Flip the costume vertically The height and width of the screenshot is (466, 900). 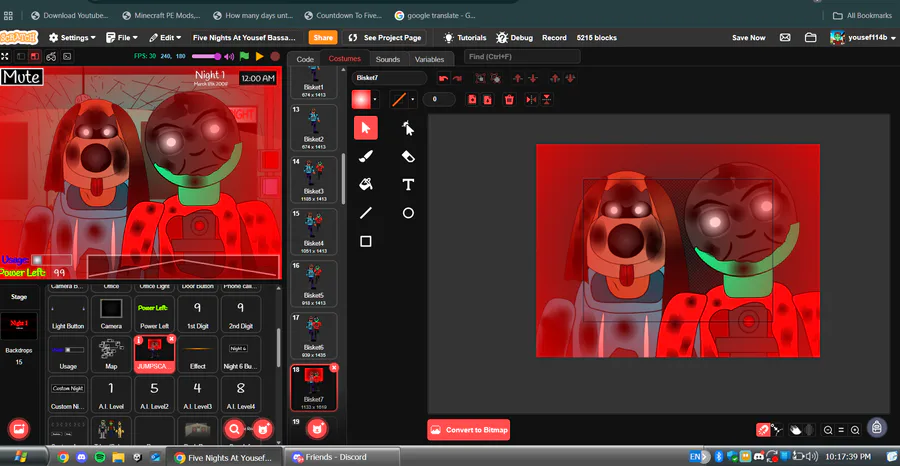tap(546, 99)
